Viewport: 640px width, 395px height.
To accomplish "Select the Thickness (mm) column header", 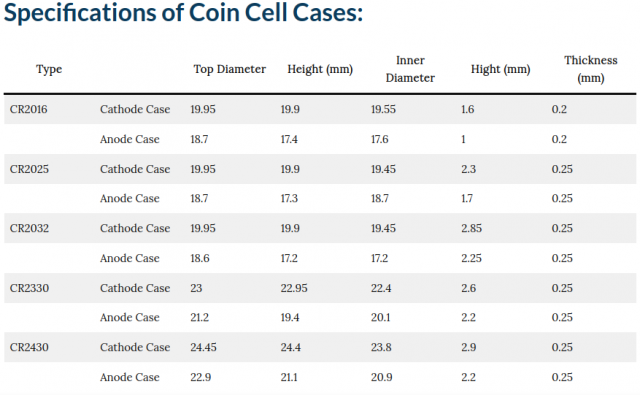I will pyautogui.click(x=591, y=69).
